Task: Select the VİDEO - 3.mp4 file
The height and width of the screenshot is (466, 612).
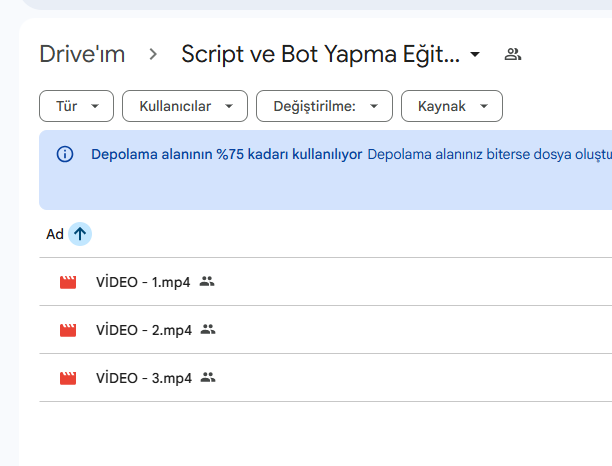Action: pos(326,378)
